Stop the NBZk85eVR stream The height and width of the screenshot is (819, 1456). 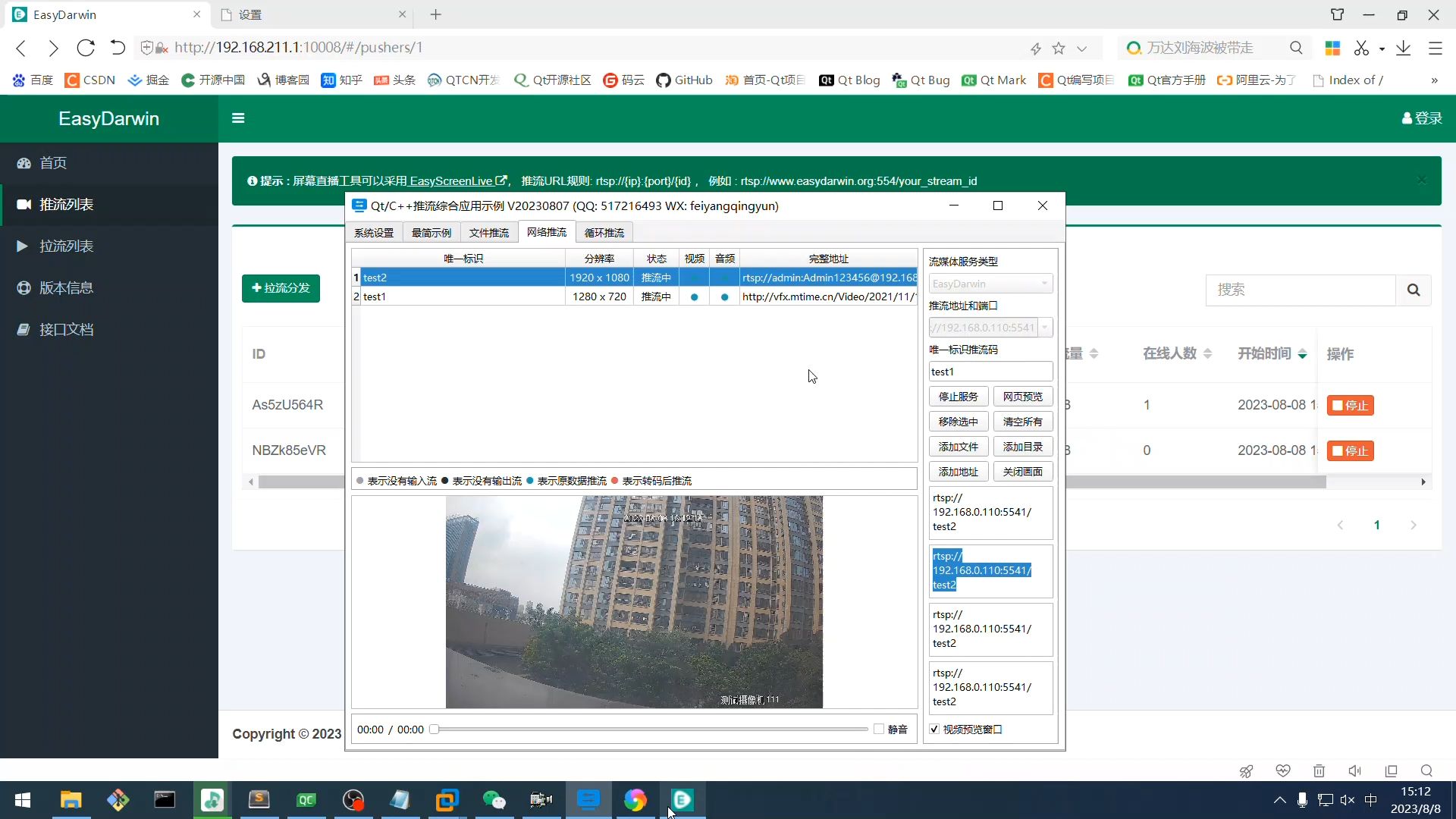click(1350, 451)
